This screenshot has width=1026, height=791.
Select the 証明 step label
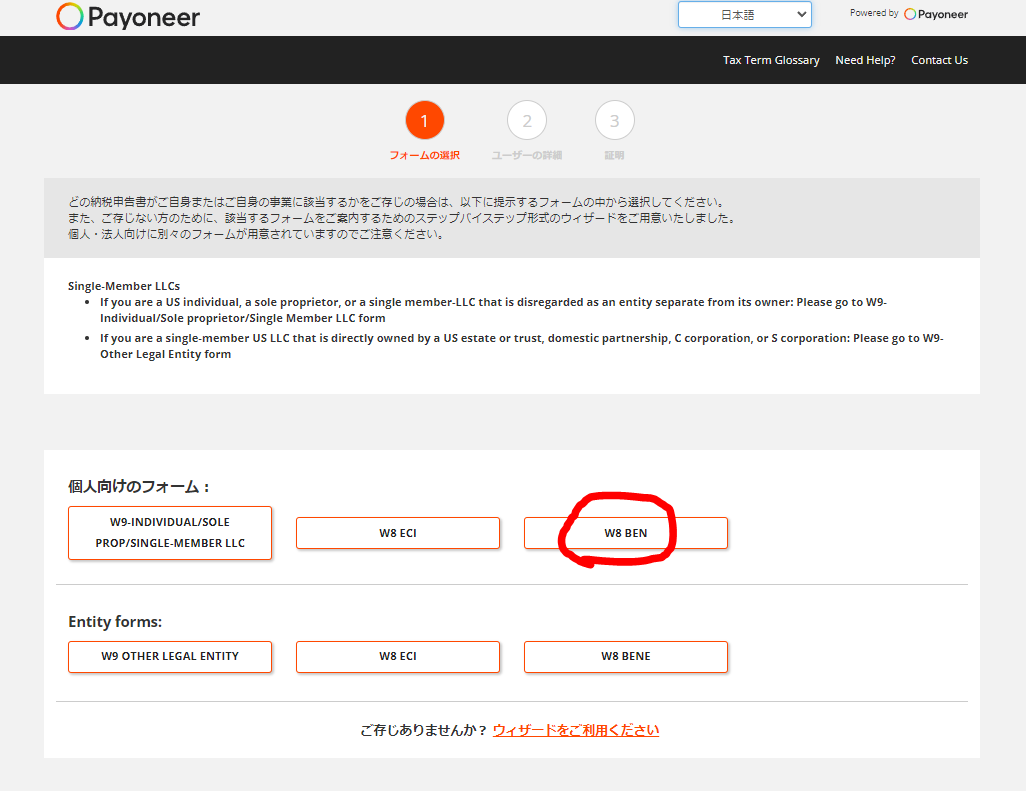tap(614, 156)
